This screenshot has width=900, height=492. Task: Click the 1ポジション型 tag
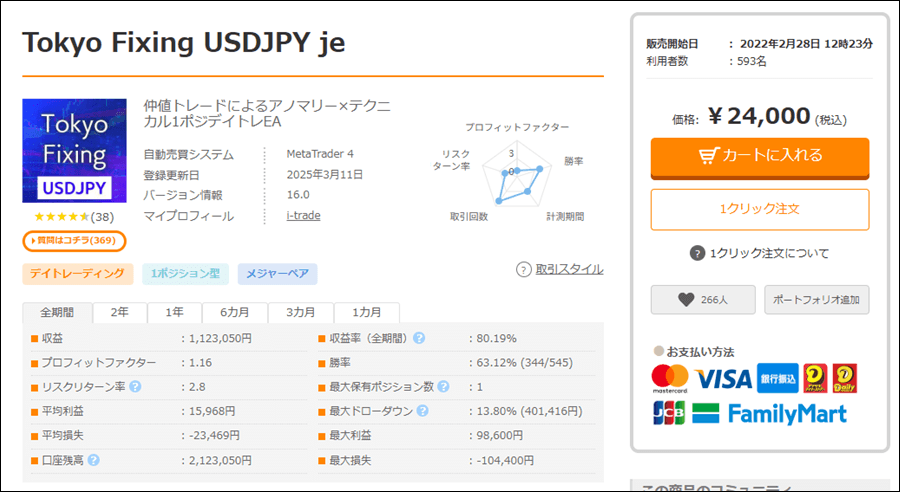pyautogui.click(x=185, y=274)
